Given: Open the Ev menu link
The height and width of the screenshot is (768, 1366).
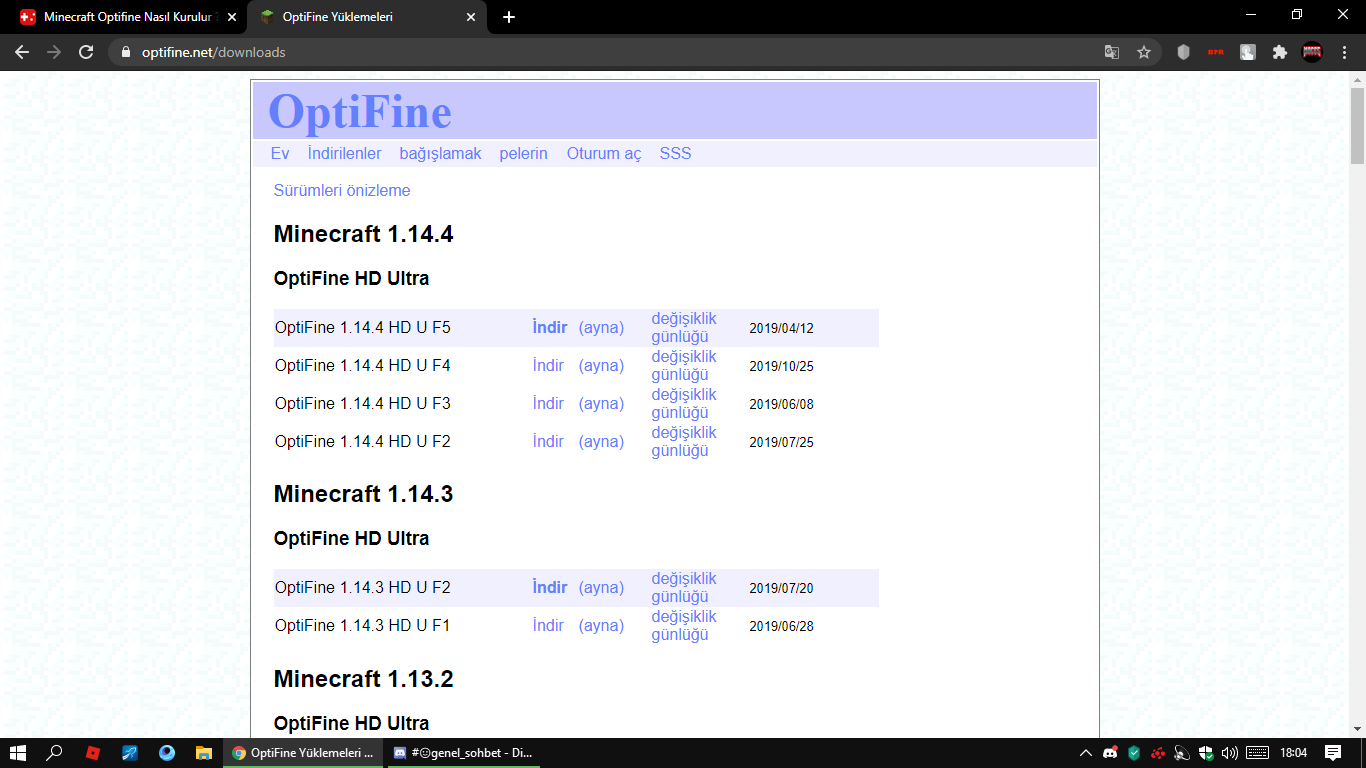Looking at the screenshot, I should (280, 153).
